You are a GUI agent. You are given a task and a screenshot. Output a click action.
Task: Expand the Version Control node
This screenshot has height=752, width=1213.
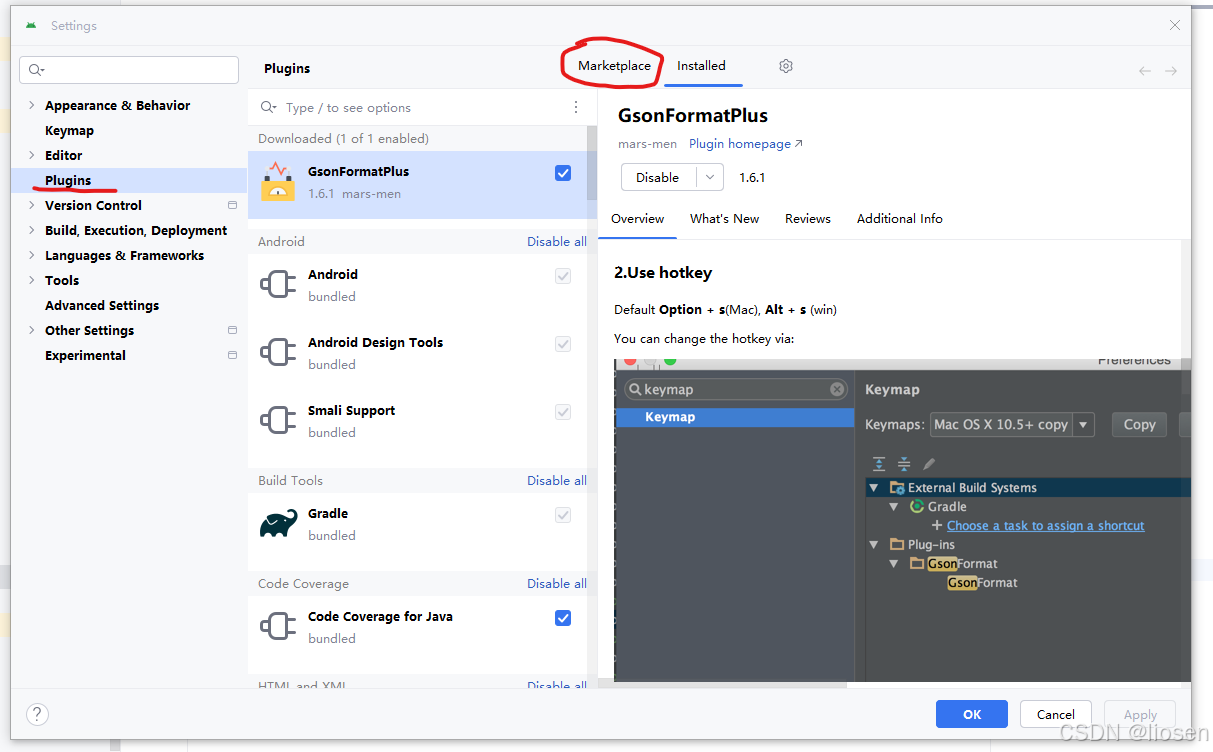pos(31,205)
